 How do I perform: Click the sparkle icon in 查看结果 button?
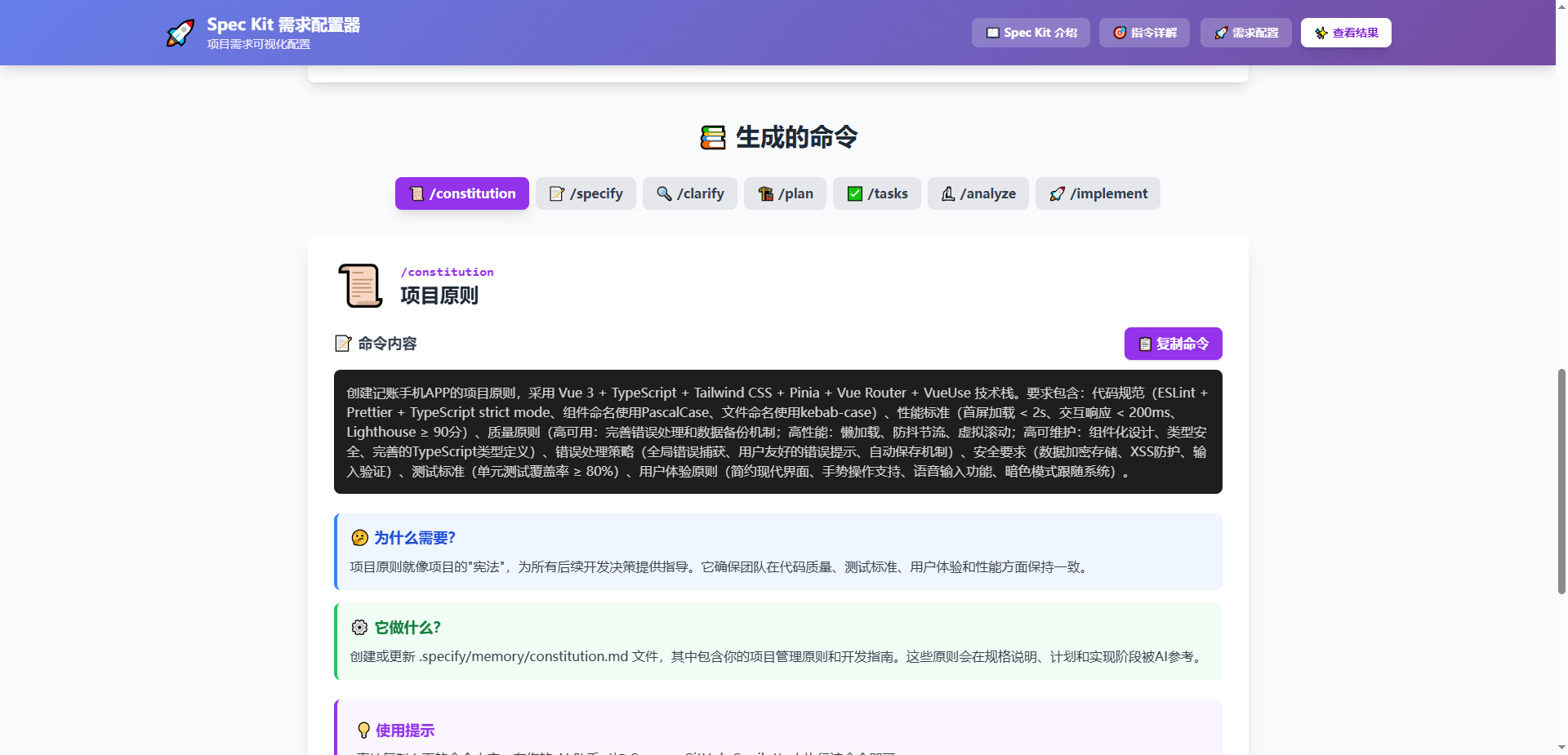point(1321,33)
